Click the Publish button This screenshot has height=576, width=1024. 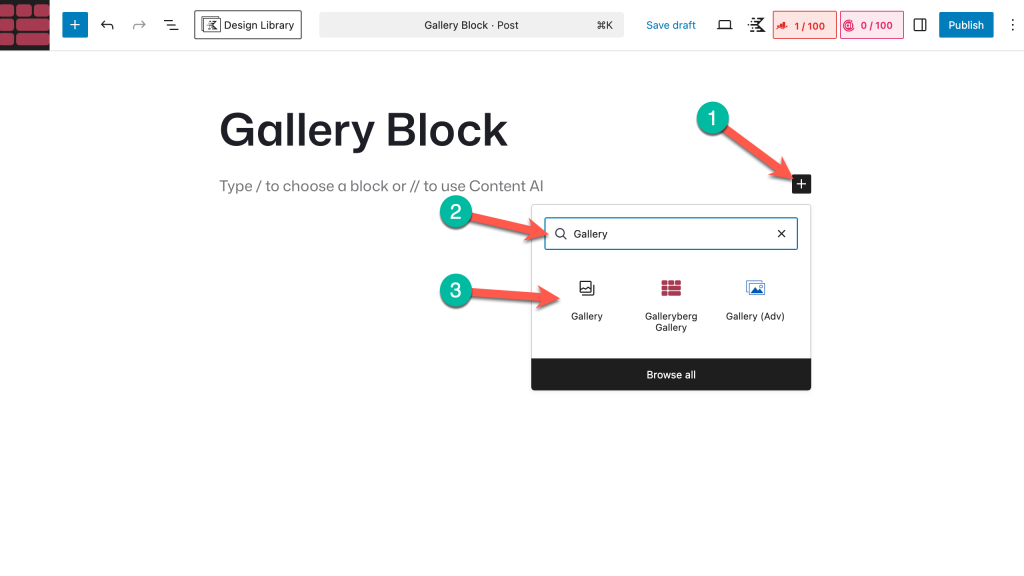tap(965, 25)
